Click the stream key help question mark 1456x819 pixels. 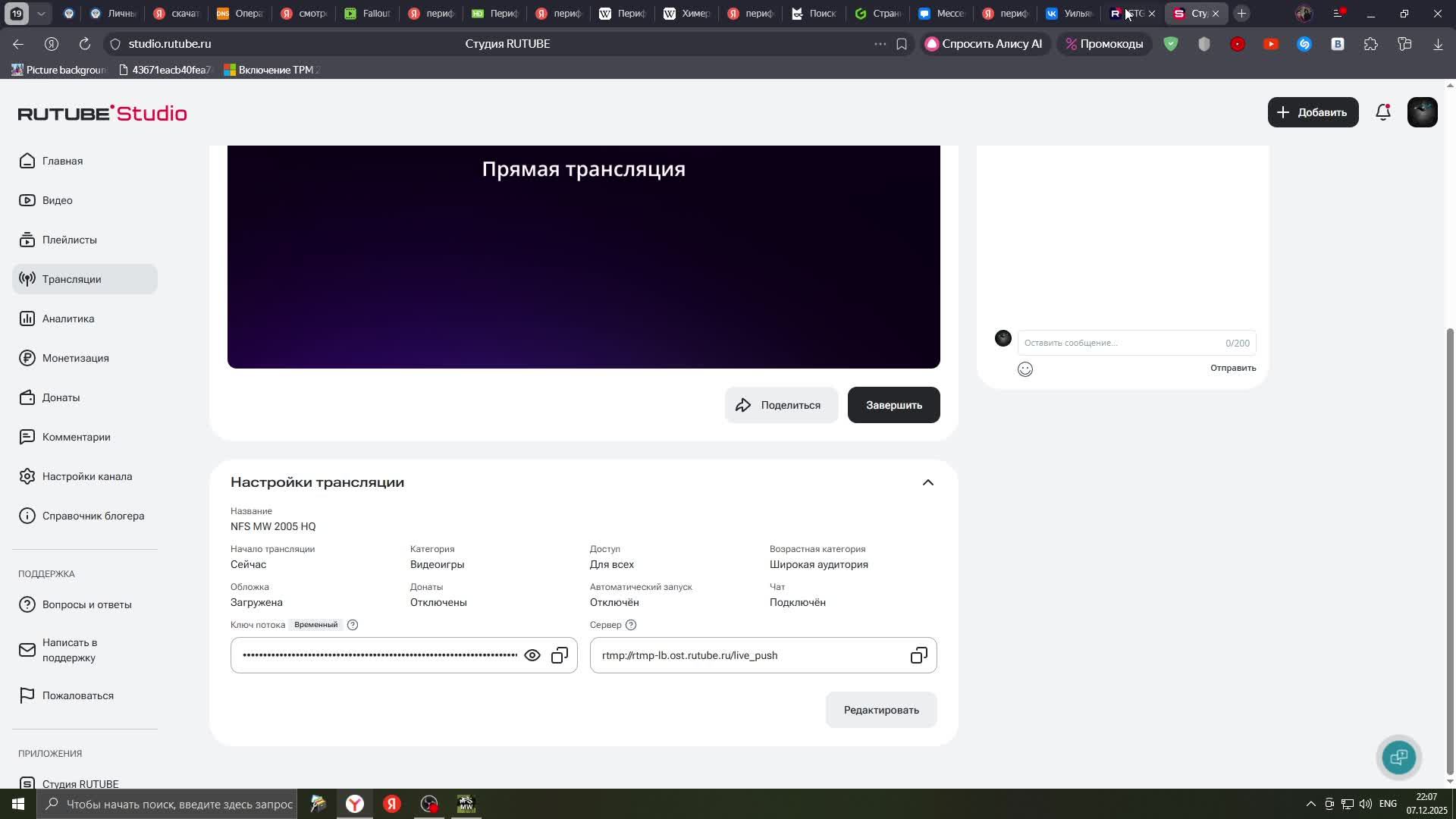[x=353, y=625]
